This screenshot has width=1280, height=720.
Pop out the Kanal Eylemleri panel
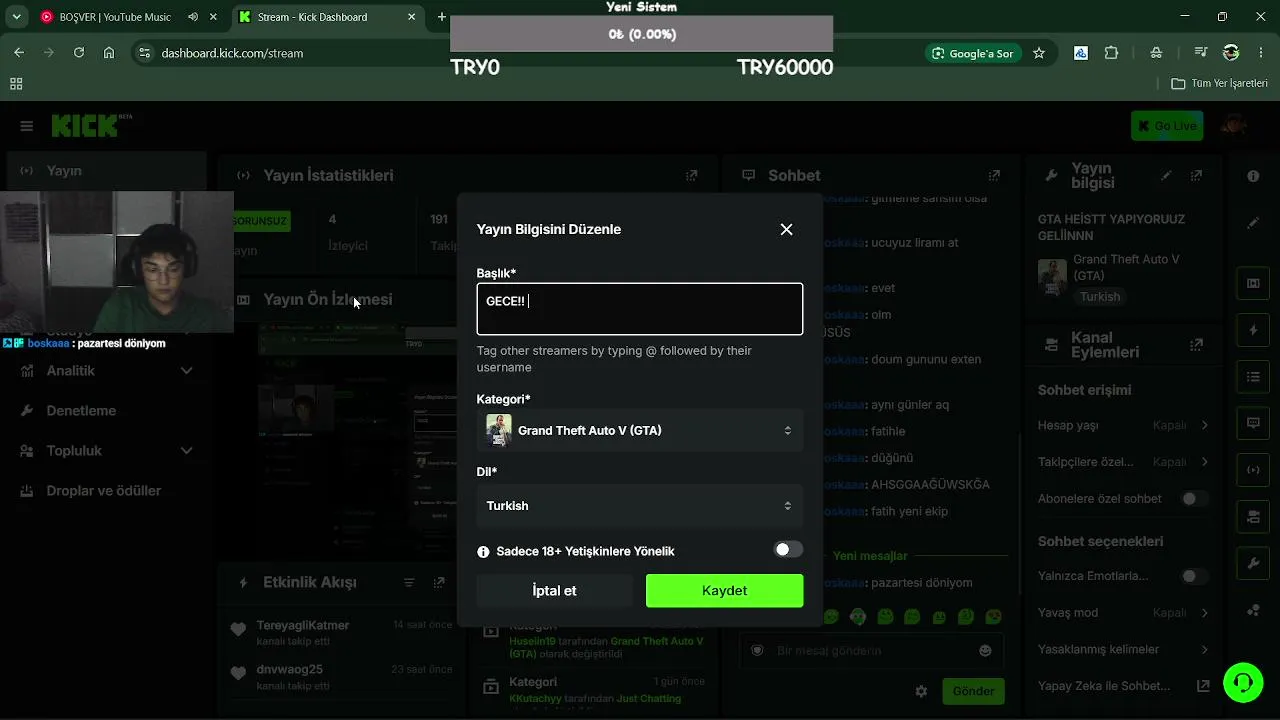tap(1196, 344)
